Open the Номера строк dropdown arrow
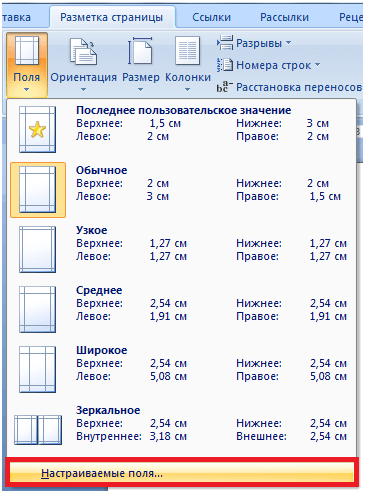Image resolution: width=365 pixels, height=493 pixels. [x=317, y=65]
